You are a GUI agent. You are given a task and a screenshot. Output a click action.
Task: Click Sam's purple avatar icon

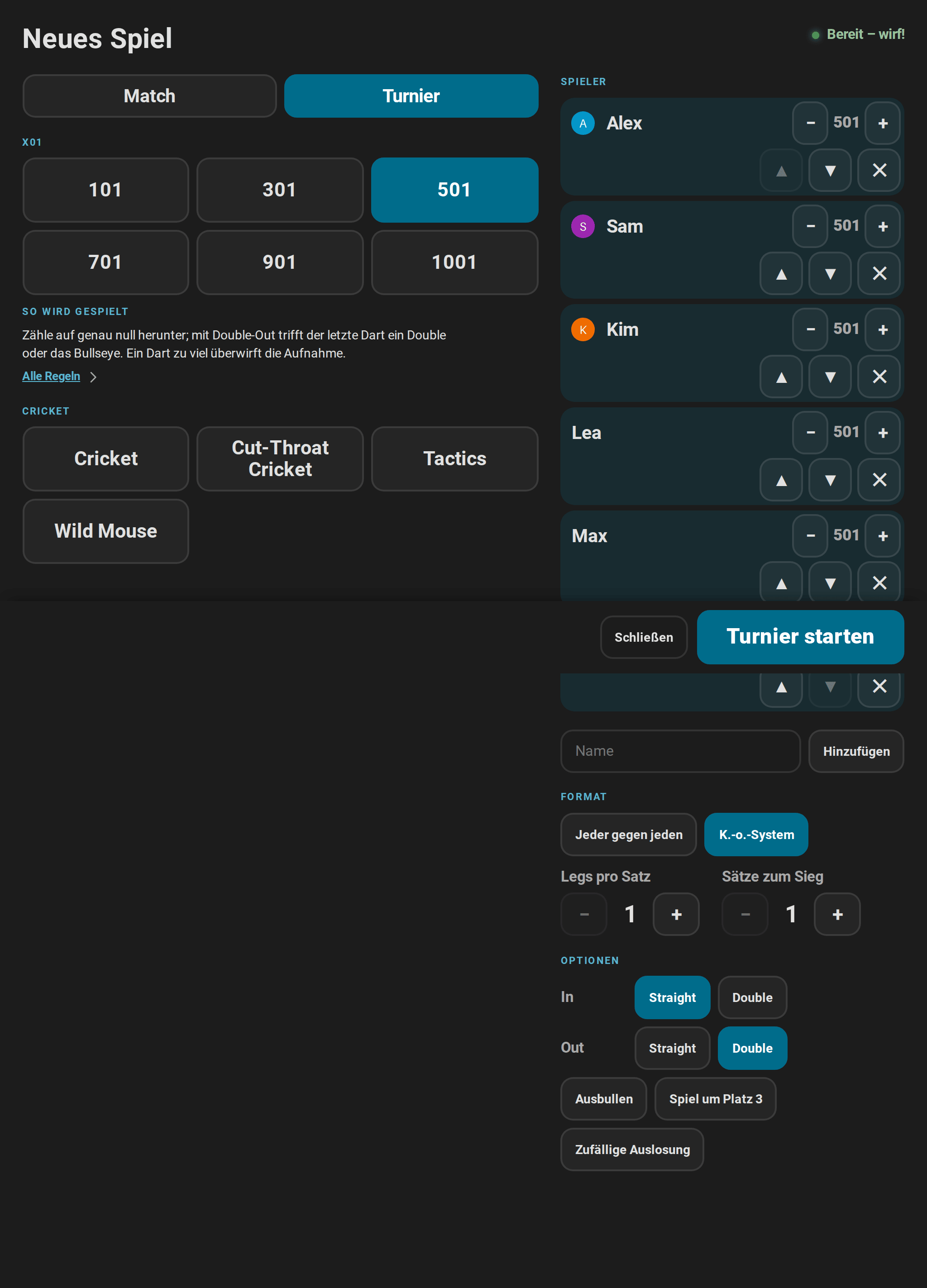(583, 227)
